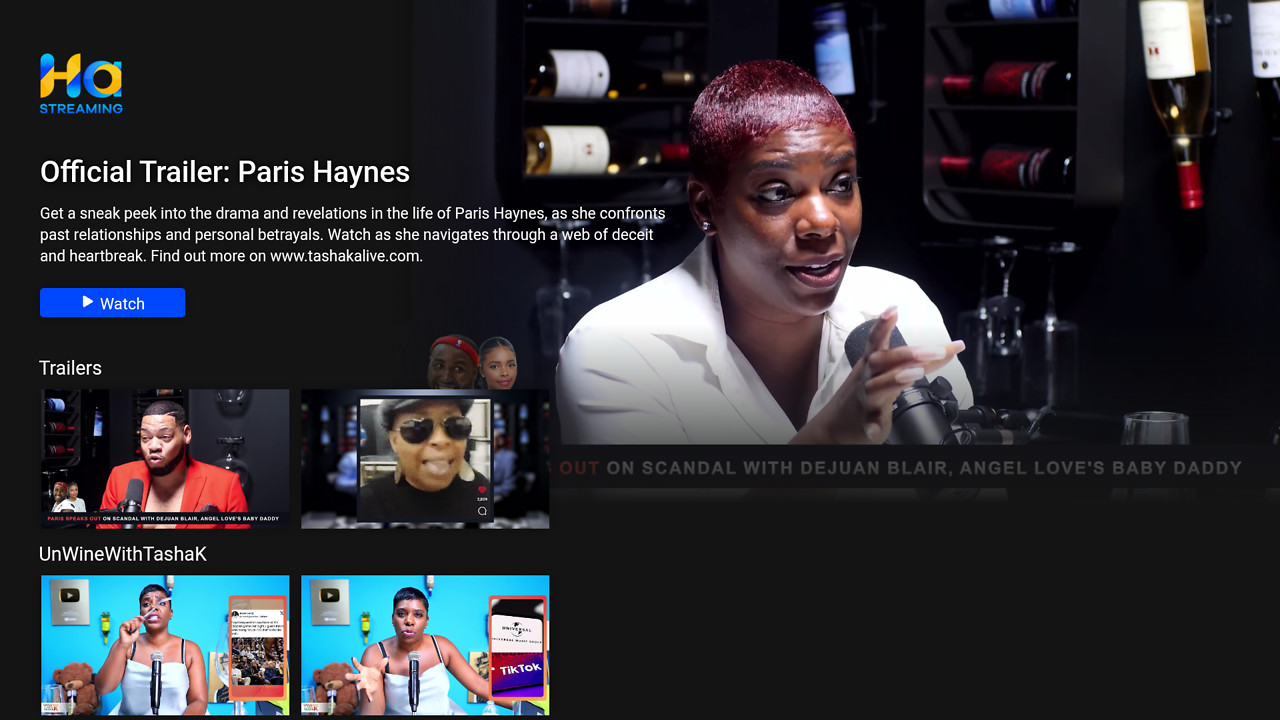Screen dimensions: 1280x720
Task: Select the play icon inside the Watch button
Action: point(87,303)
